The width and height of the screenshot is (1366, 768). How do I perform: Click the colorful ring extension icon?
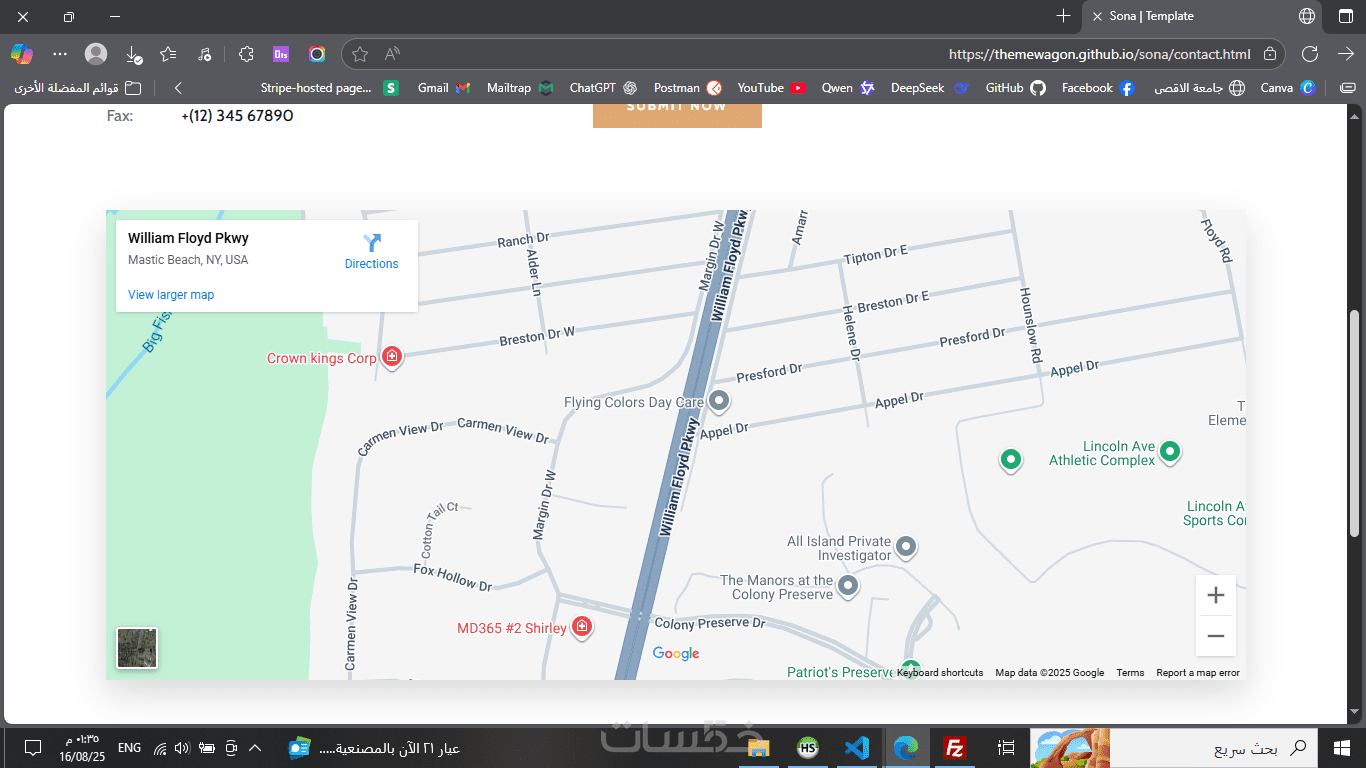coord(317,54)
